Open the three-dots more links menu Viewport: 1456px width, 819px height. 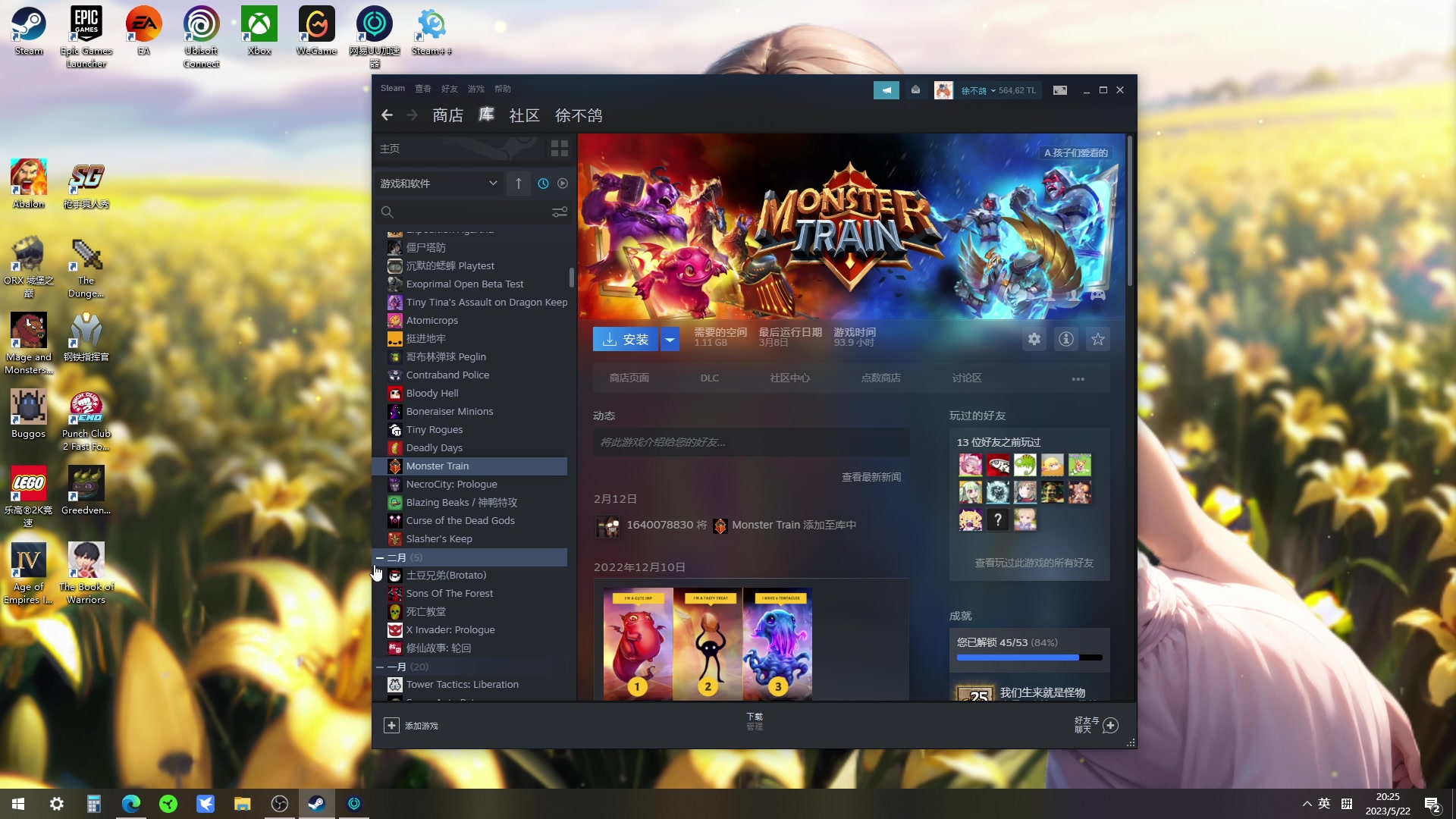point(1078,378)
